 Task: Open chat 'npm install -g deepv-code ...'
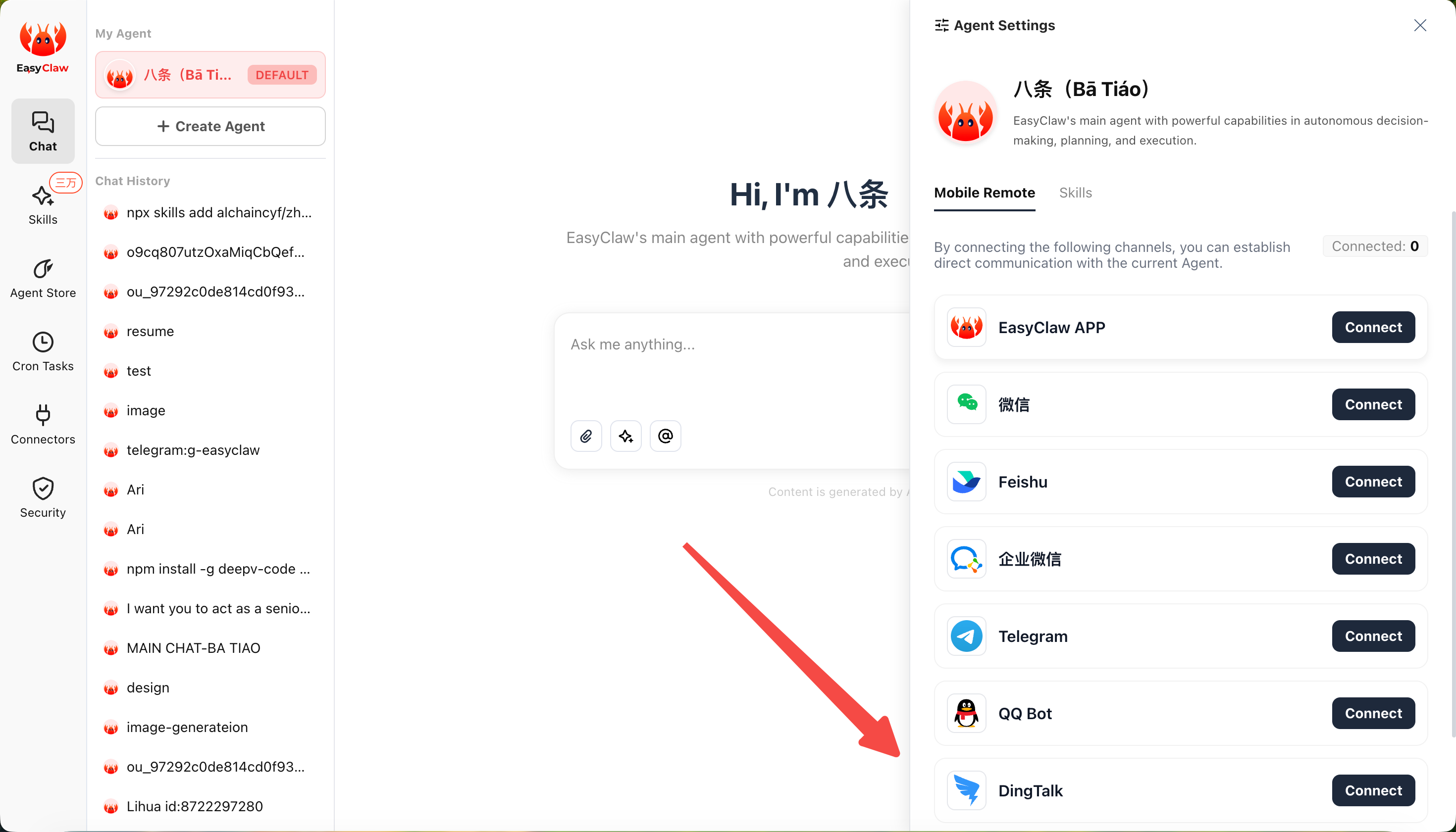(210, 569)
